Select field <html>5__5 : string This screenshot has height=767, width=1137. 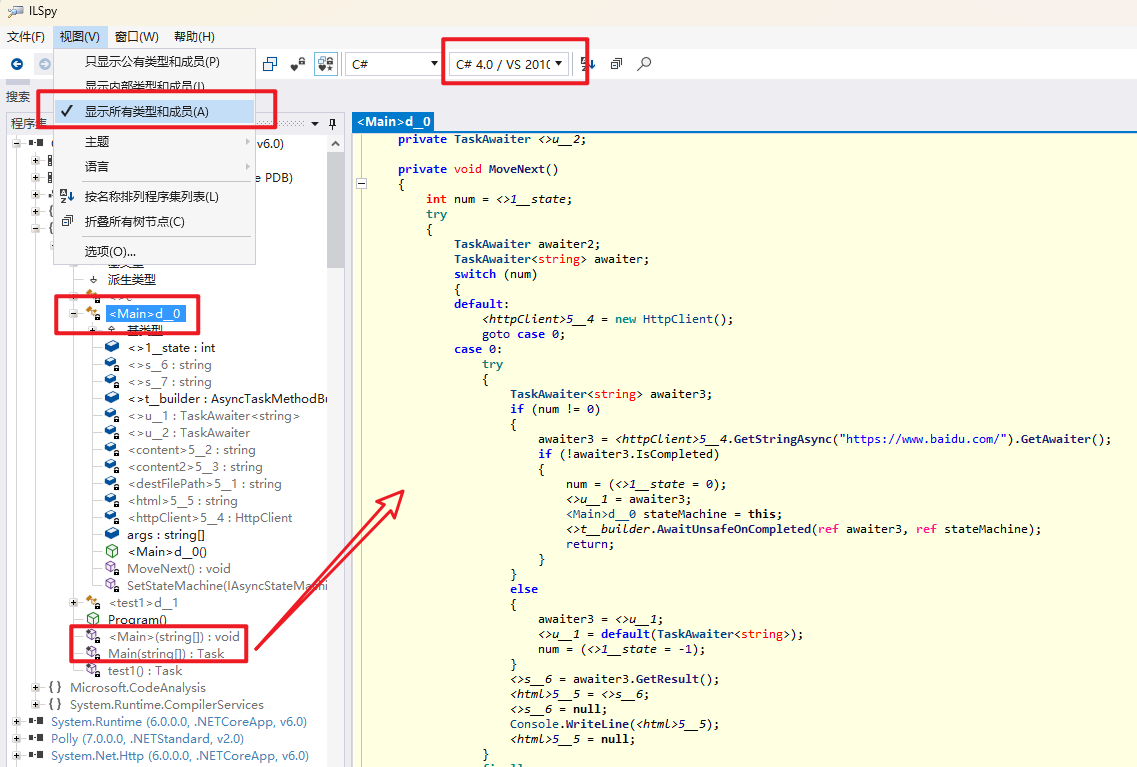[183, 501]
